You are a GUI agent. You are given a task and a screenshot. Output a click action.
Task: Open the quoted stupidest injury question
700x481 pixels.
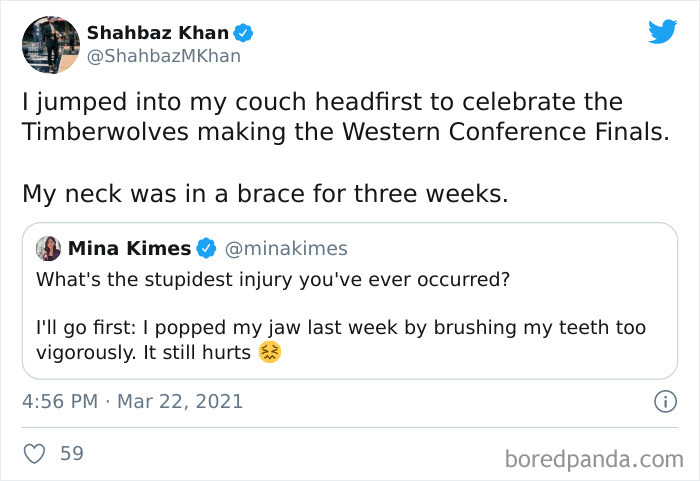(273, 279)
